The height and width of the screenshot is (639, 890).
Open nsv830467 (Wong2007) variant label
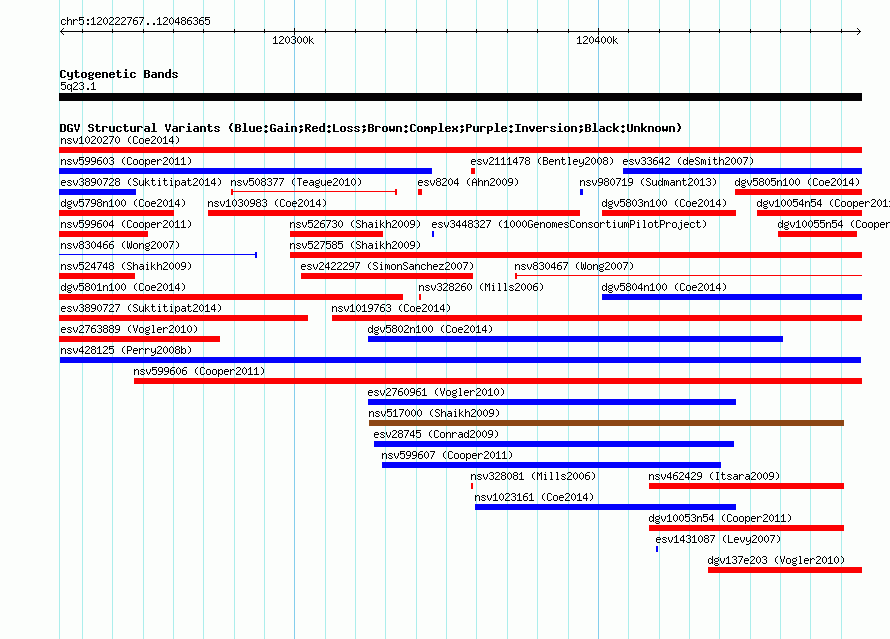(x=574, y=266)
